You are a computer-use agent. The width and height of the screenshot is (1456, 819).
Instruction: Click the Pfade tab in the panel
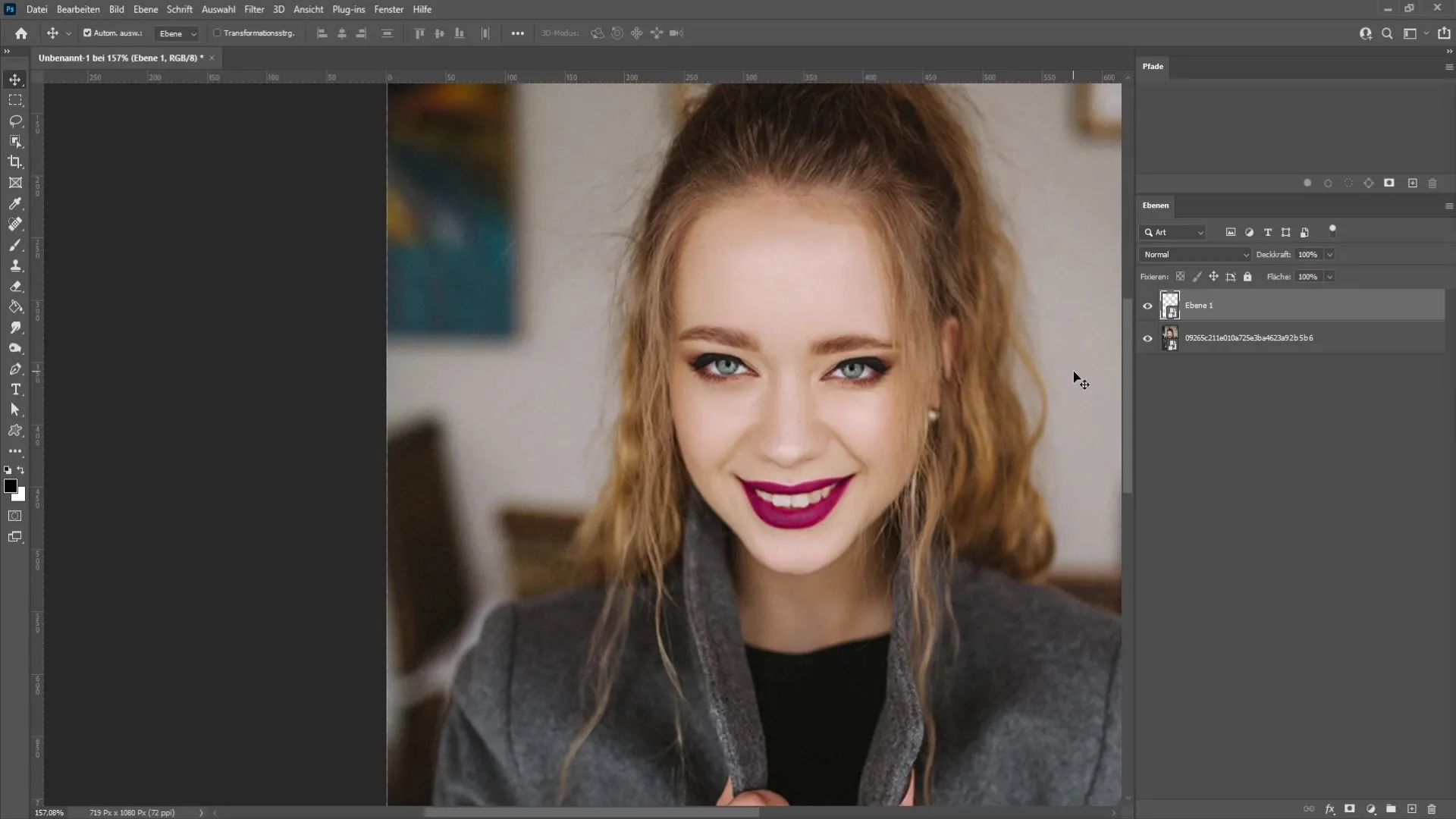(x=1154, y=66)
